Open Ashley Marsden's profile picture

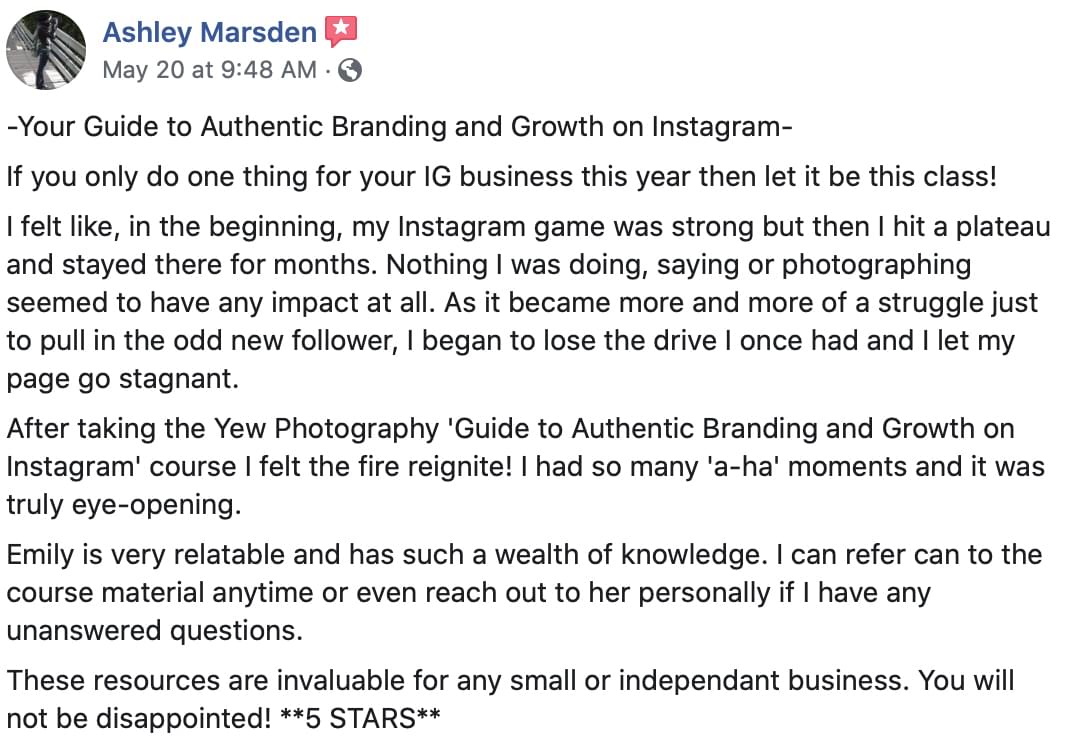46,50
